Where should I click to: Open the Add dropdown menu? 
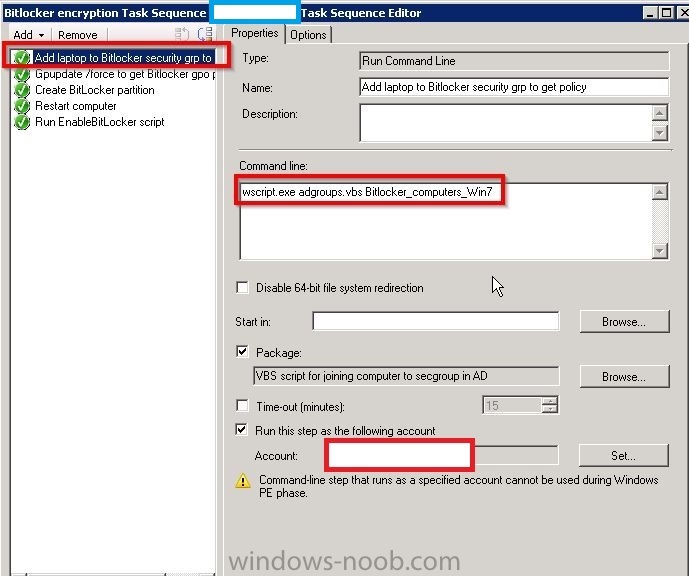tap(29, 35)
